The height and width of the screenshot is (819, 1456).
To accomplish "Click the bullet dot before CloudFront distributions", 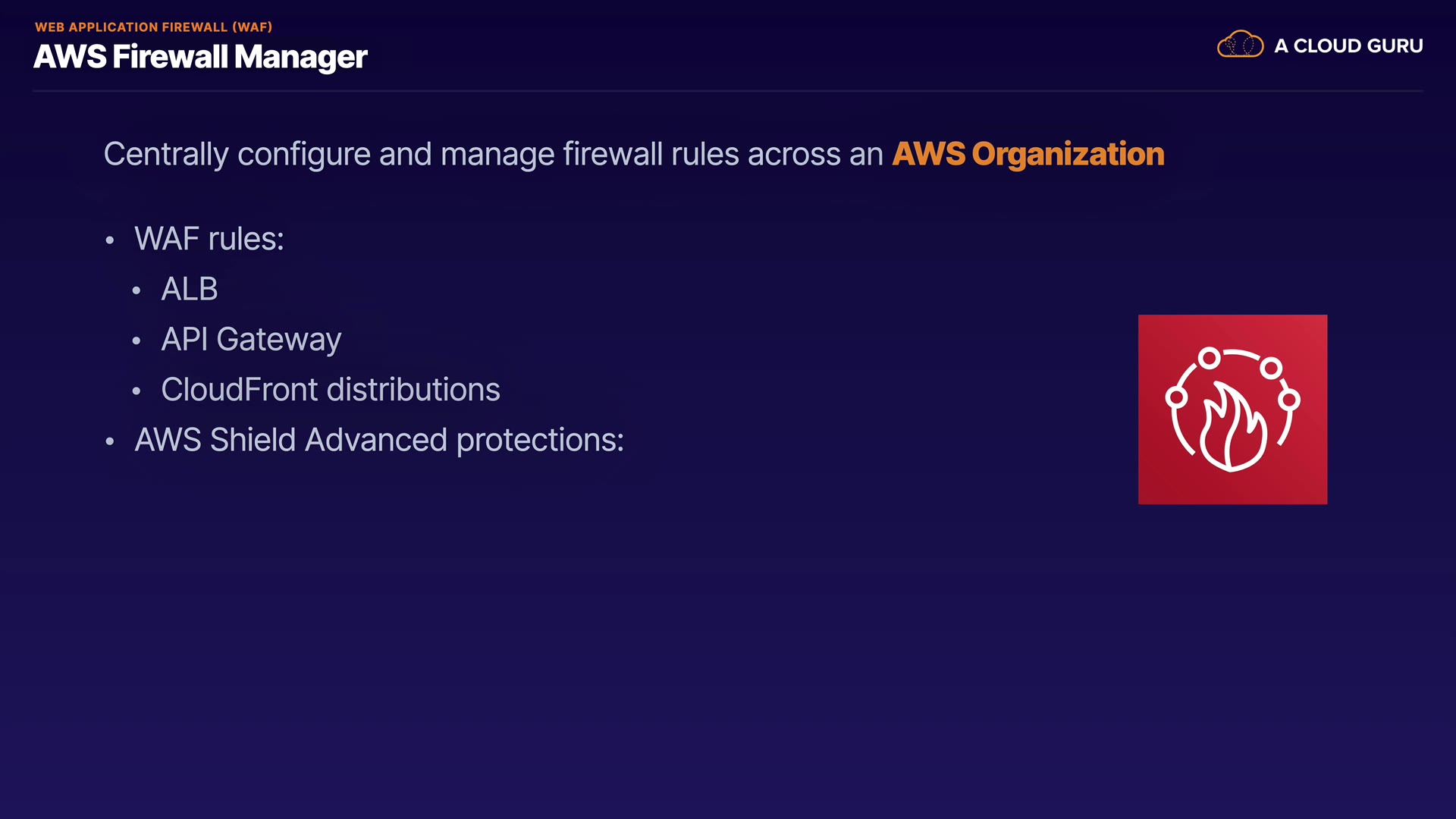I will click(136, 391).
